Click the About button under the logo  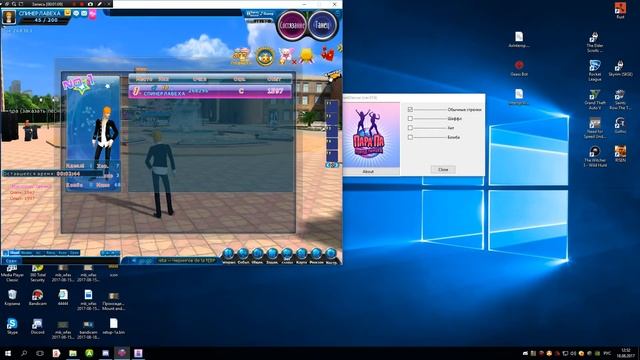tap(368, 171)
